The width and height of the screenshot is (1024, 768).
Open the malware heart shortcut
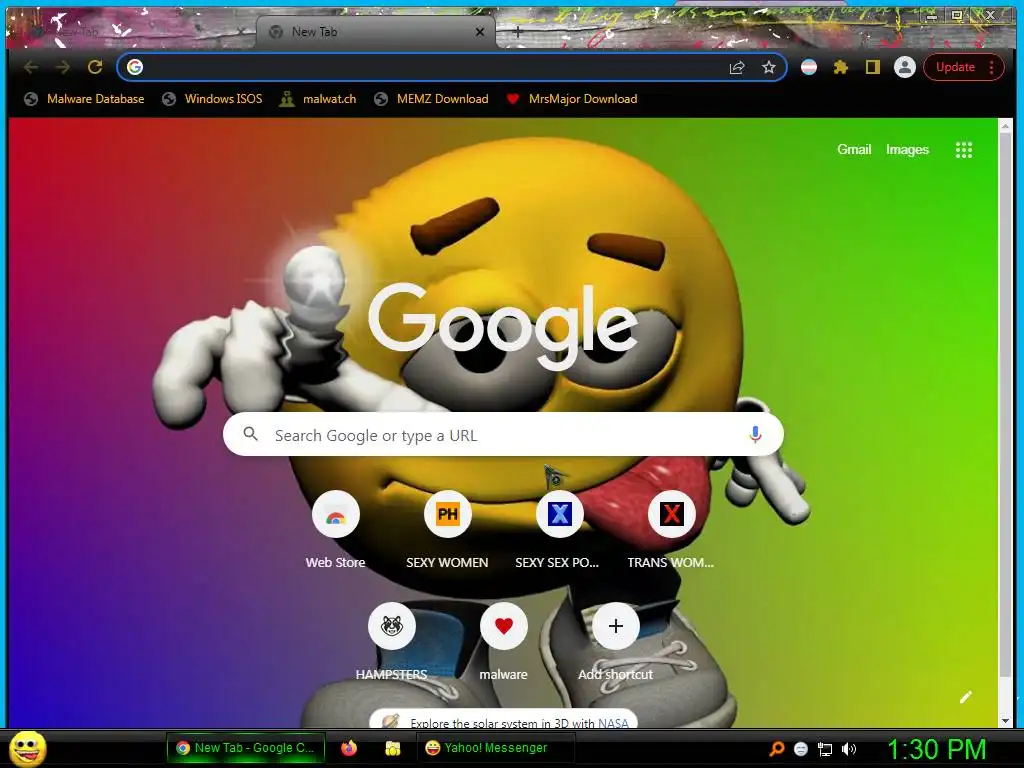click(504, 626)
